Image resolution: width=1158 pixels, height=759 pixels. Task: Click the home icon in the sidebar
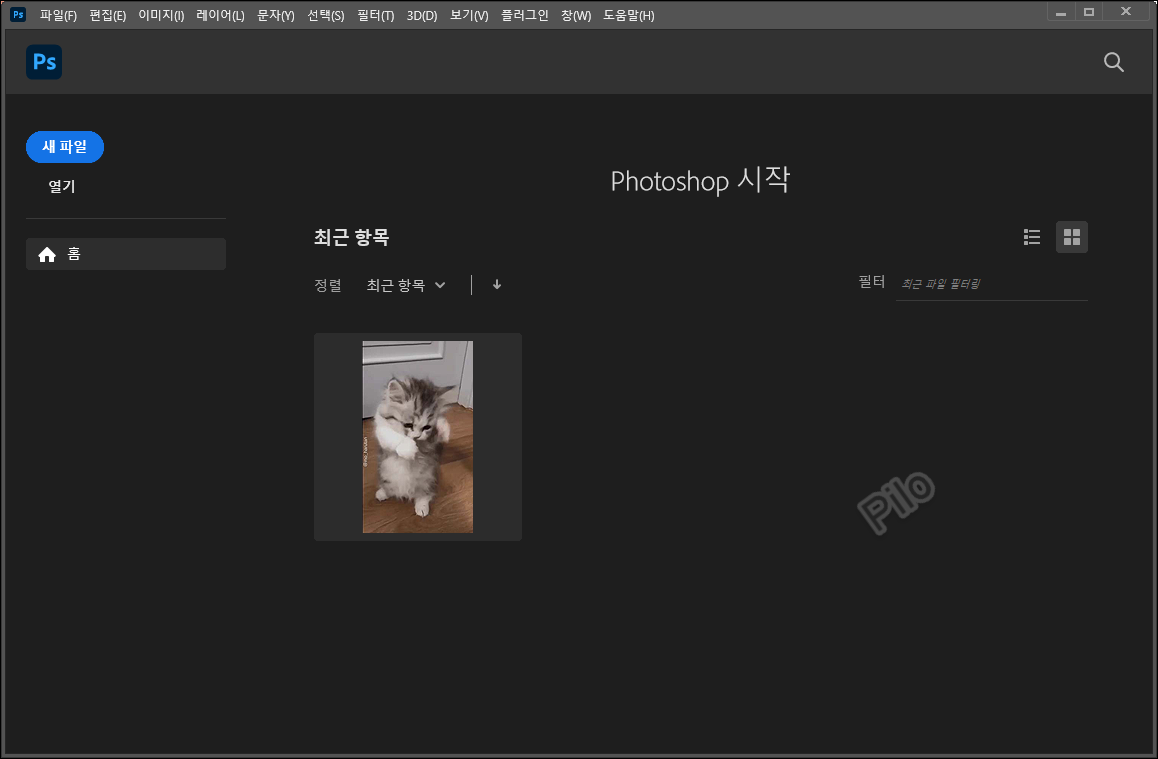click(46, 254)
